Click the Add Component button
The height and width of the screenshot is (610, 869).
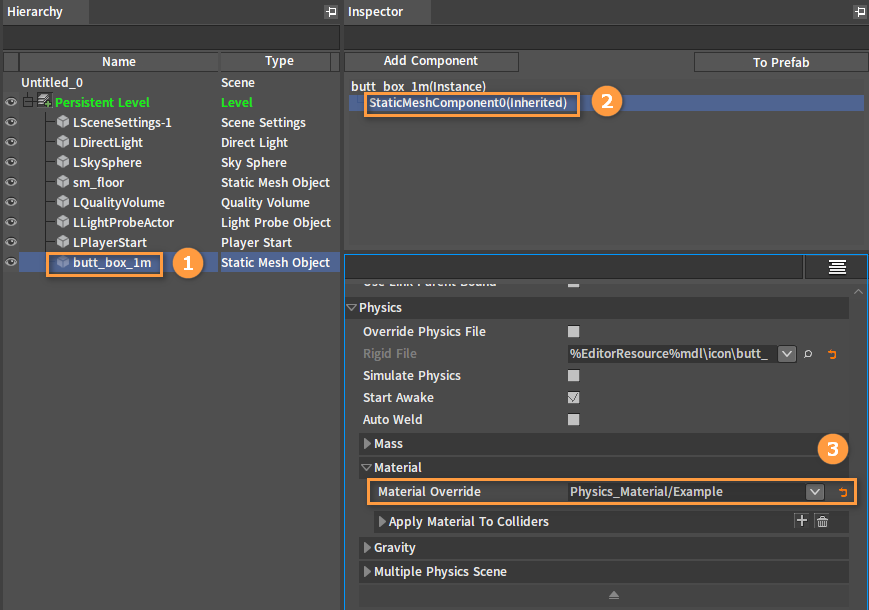pos(431,61)
